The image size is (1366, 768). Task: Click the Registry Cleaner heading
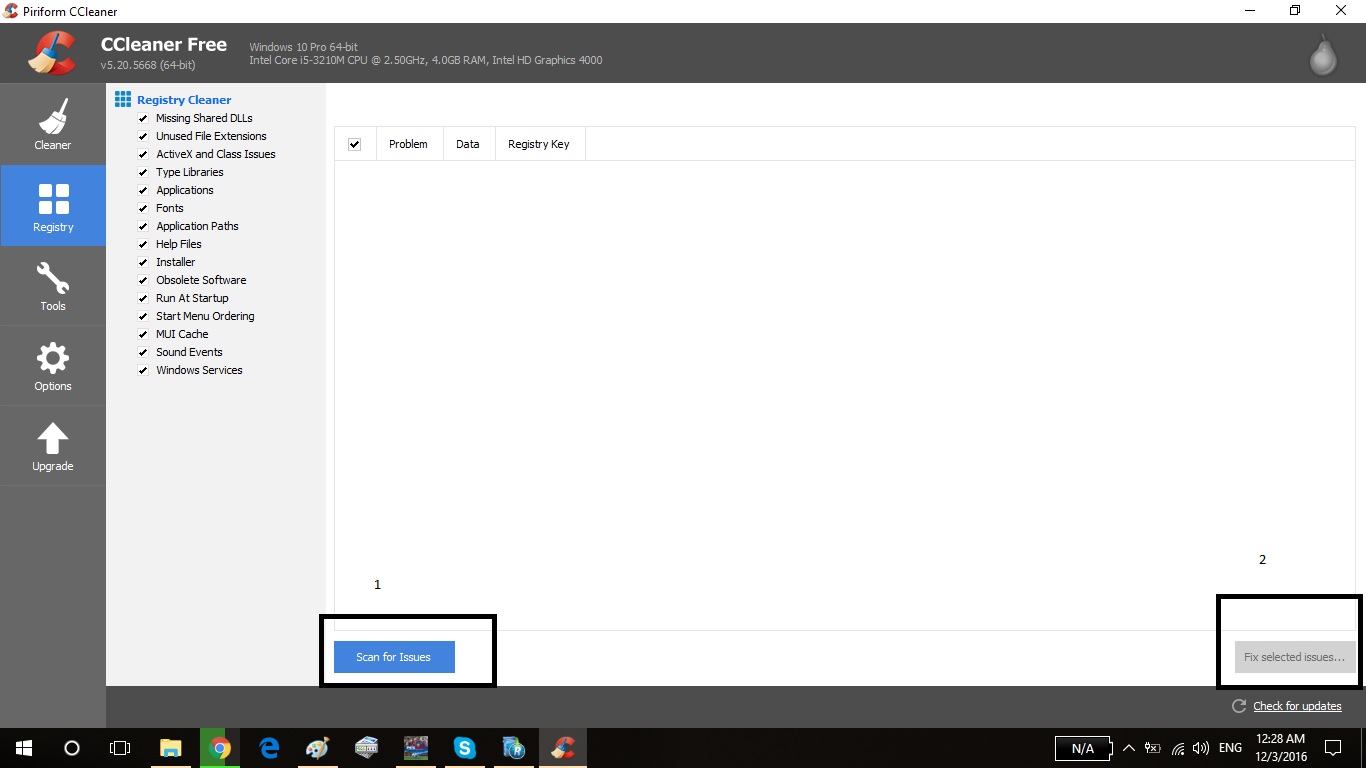tap(184, 100)
